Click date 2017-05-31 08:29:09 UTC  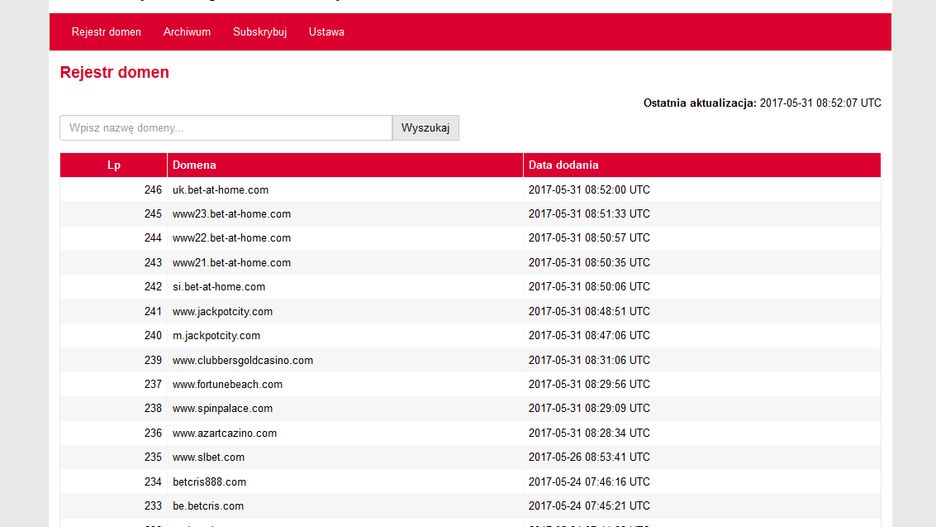tap(589, 408)
